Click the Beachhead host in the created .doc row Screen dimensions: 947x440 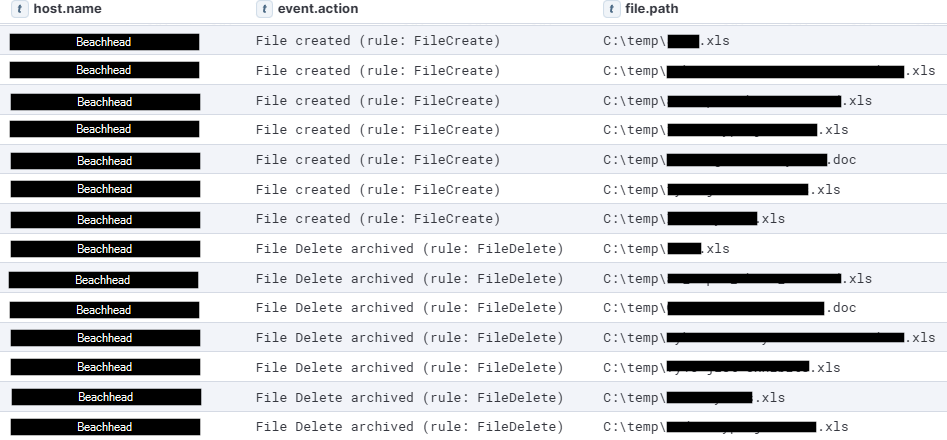point(105,161)
